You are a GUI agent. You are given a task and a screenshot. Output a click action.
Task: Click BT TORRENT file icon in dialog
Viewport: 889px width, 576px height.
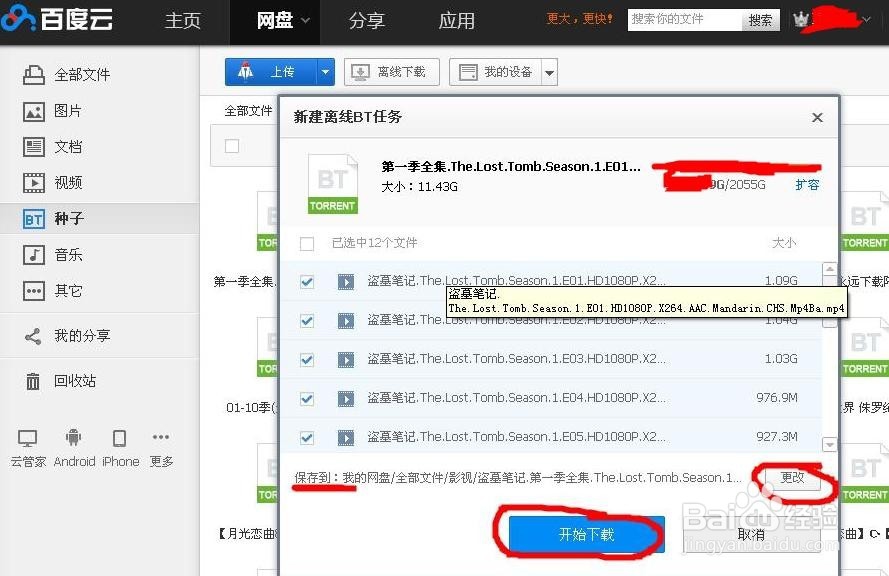point(333,184)
